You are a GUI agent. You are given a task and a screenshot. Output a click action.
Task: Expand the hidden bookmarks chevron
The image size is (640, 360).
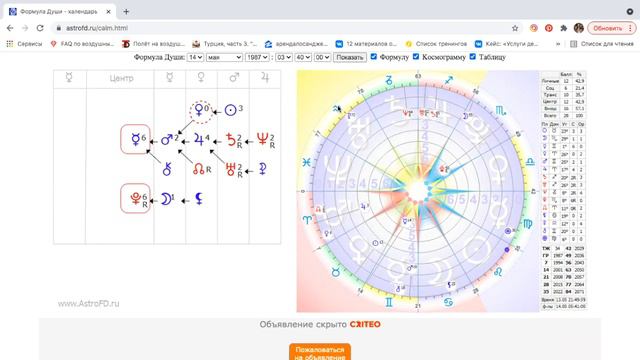[x=558, y=44]
